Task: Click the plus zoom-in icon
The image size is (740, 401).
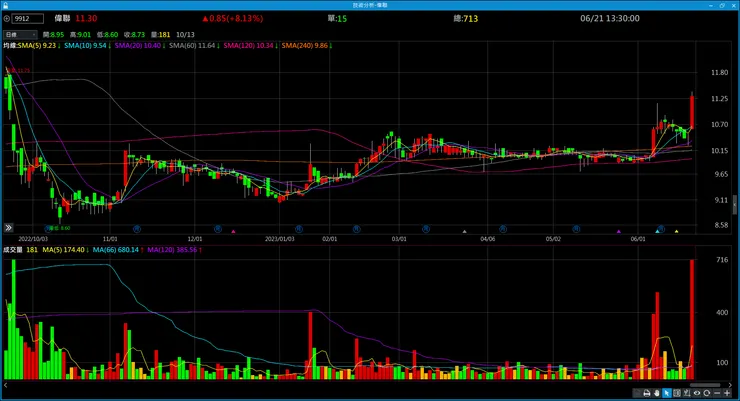Action: point(727,393)
